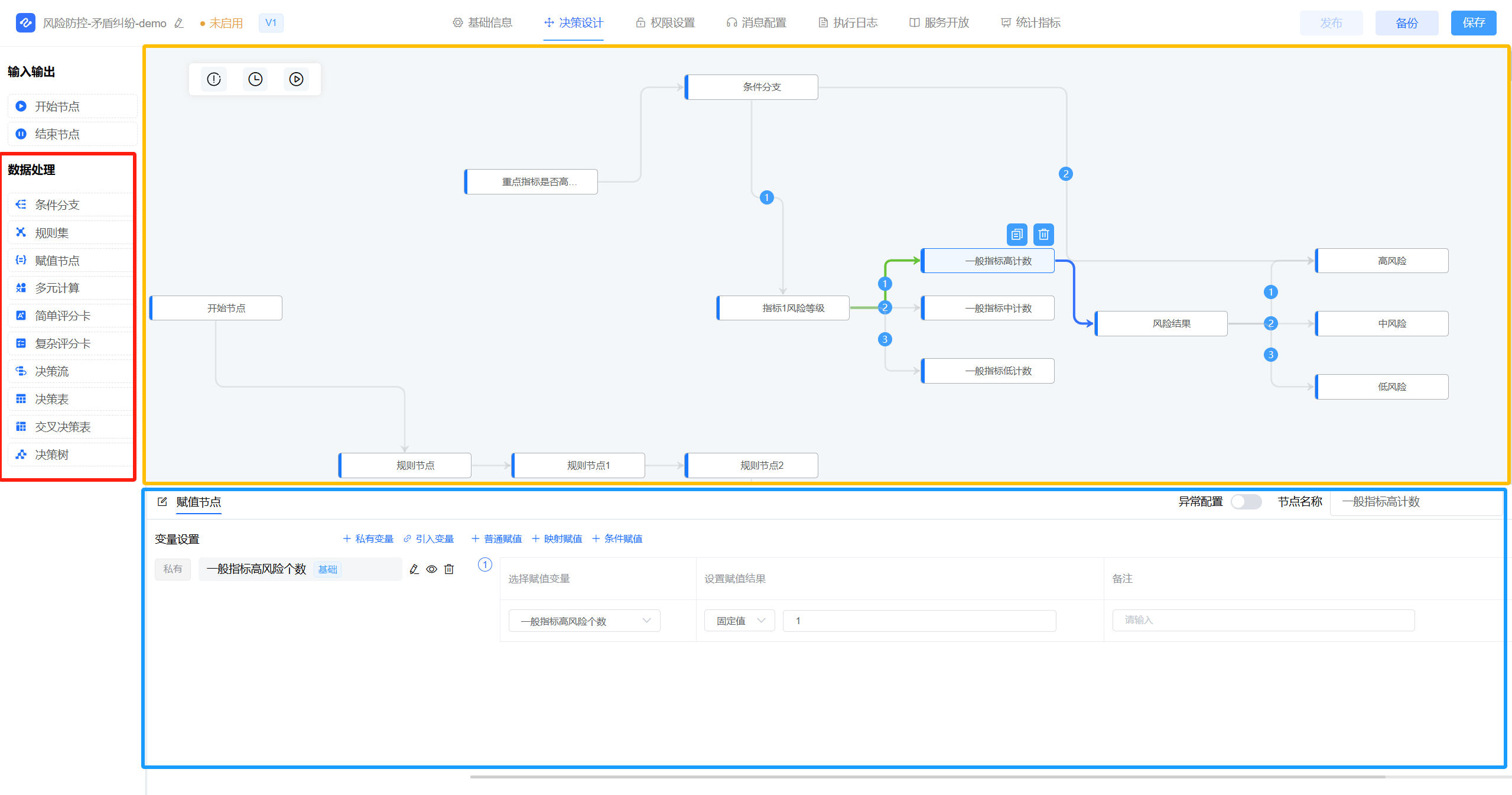The height and width of the screenshot is (795, 1512).
Task: Click the eye icon for 一般指标高风险个数 variable
Action: [x=432, y=569]
